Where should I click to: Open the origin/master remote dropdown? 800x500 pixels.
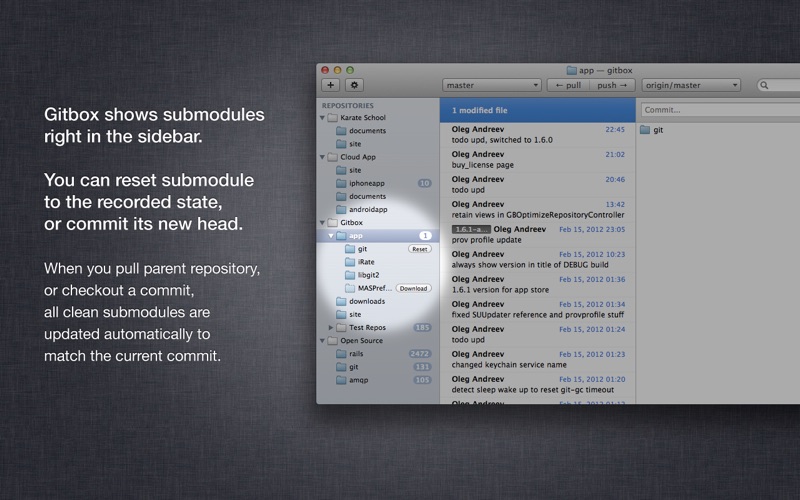point(692,86)
